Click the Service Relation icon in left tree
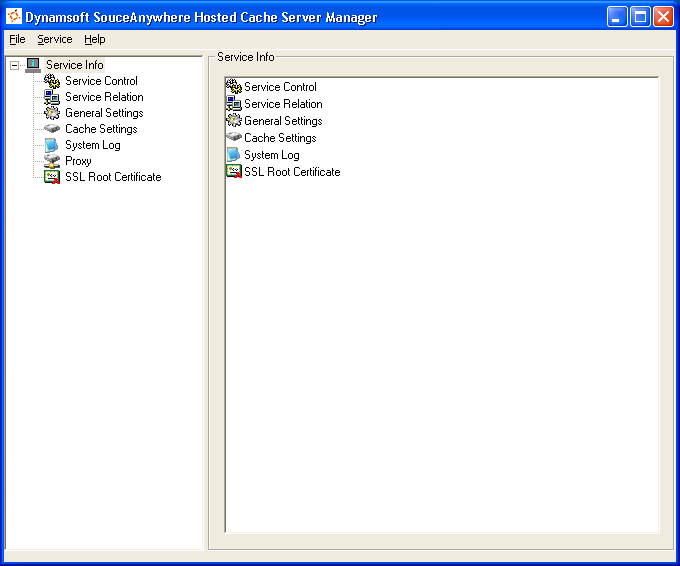 (x=52, y=97)
